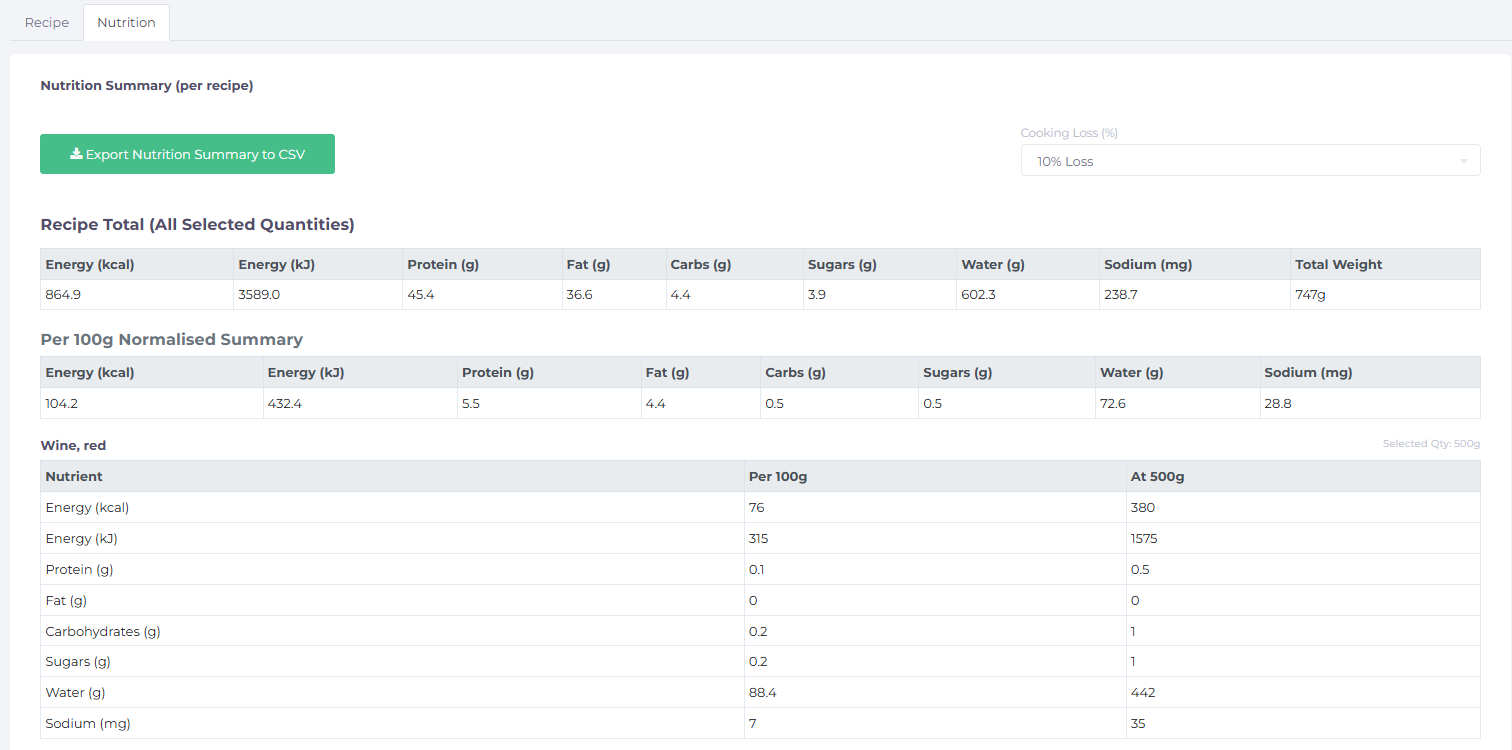Click the 864.9 kcal value in Recipe Total
The height and width of the screenshot is (750, 1512).
[65, 295]
